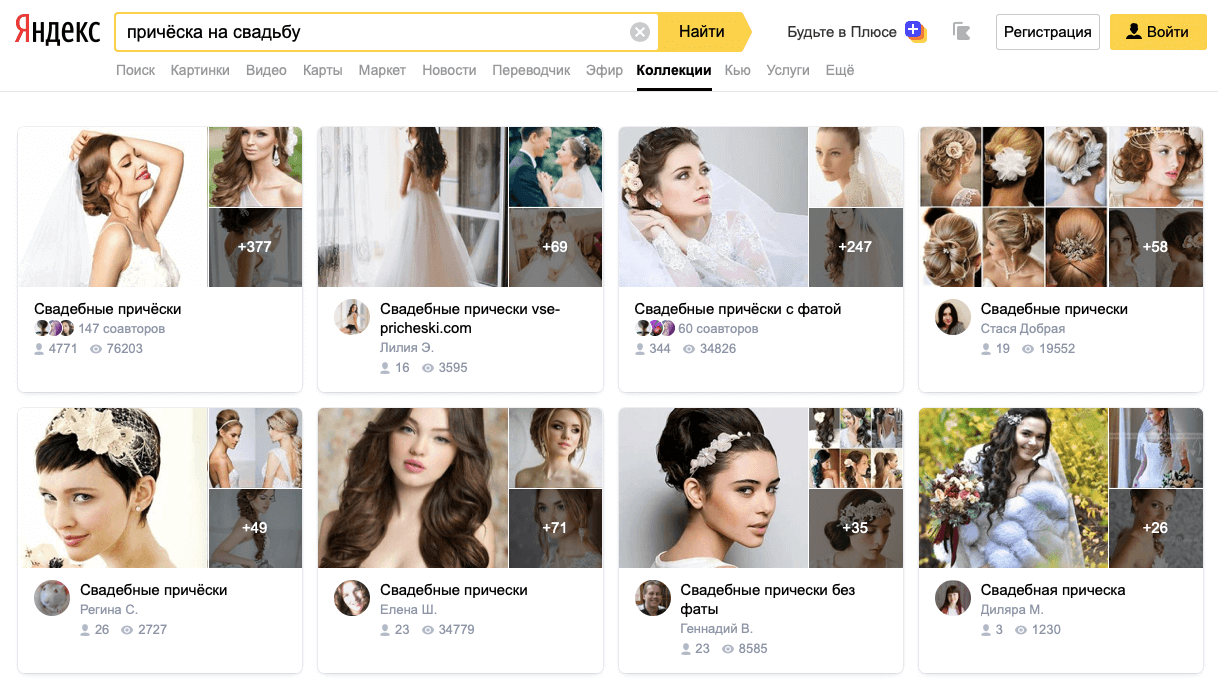The width and height of the screenshot is (1218, 686).
Task: Switch to the Картинки tab
Action: [x=200, y=70]
